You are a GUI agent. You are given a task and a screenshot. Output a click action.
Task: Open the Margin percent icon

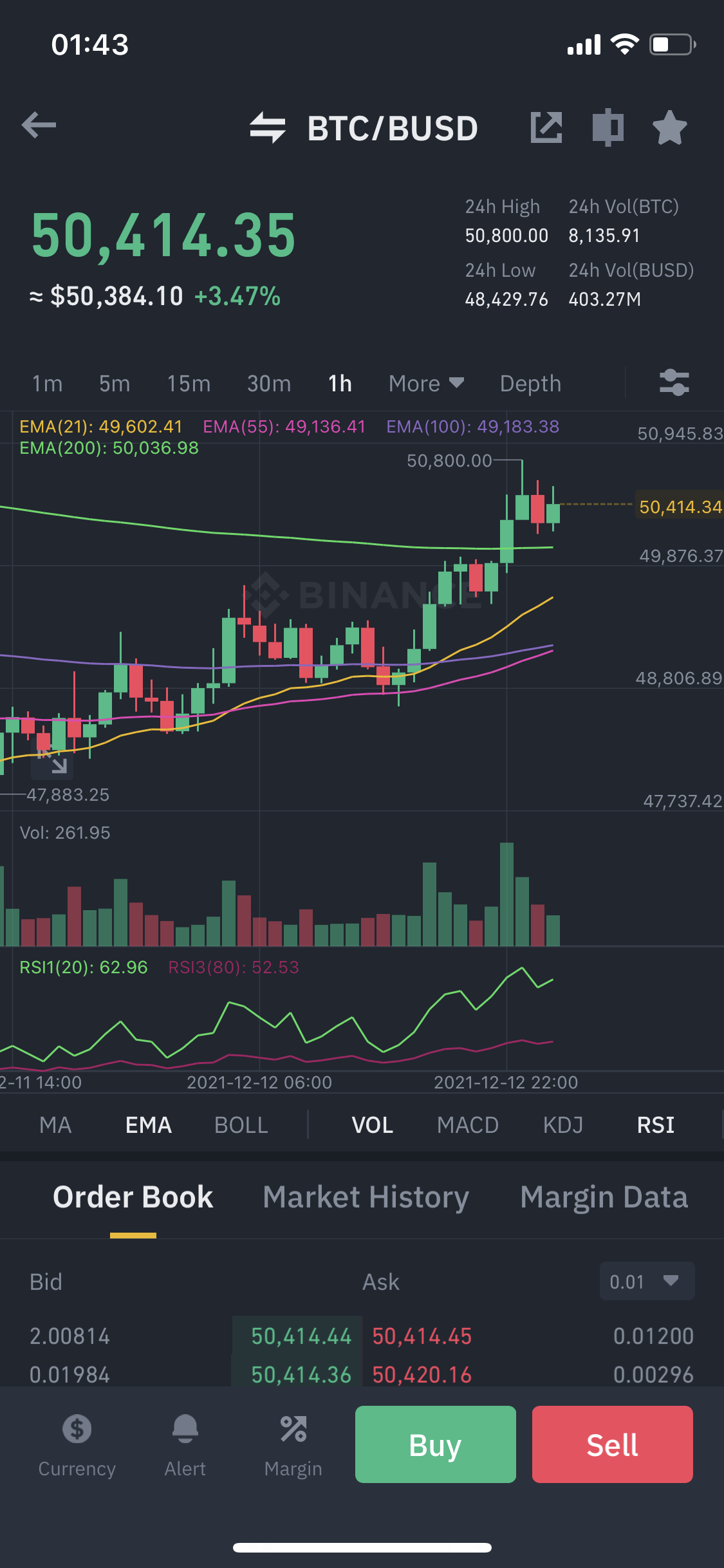coord(293,1429)
